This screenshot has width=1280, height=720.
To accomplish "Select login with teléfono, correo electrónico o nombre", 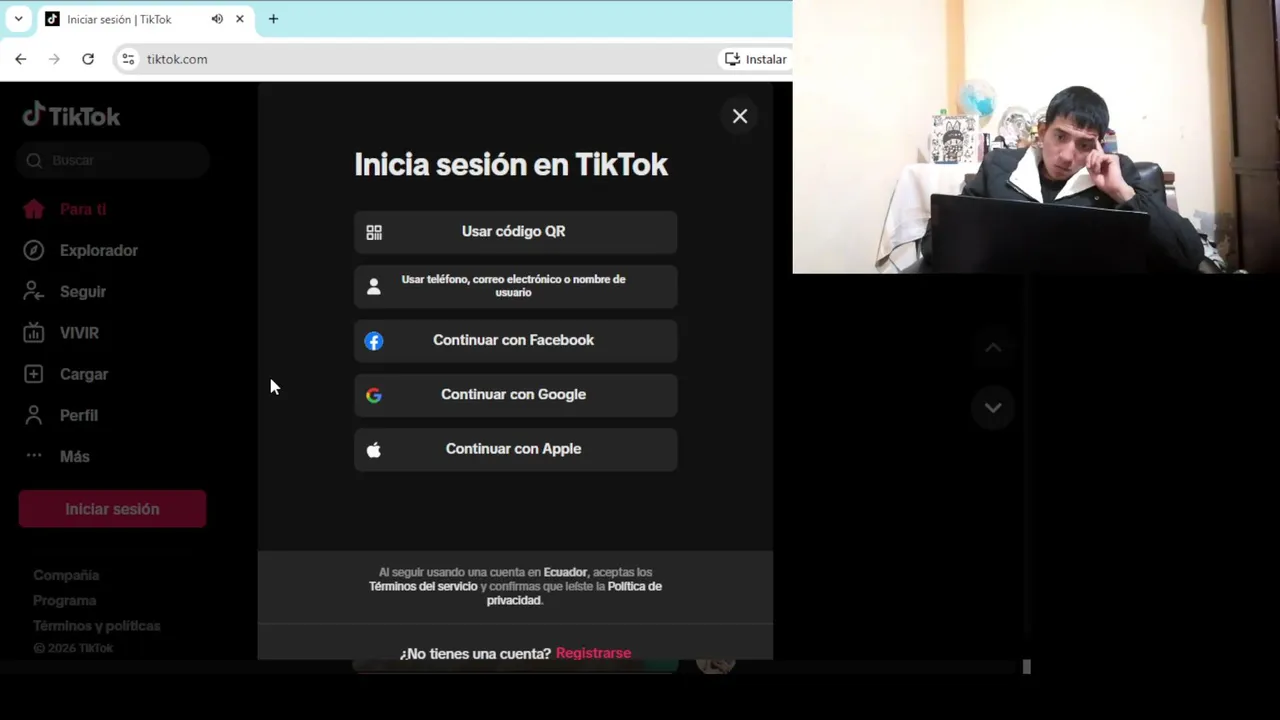I will tap(515, 286).
